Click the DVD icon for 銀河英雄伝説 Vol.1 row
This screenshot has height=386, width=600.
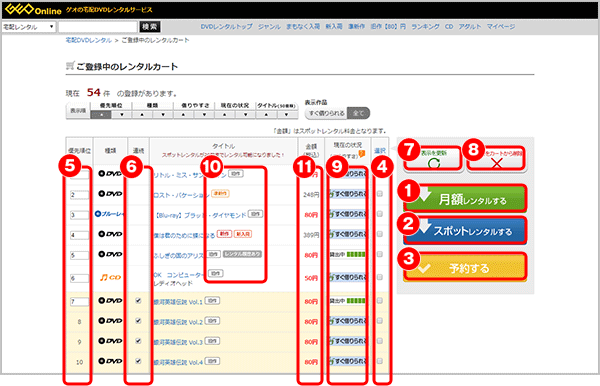110,301
